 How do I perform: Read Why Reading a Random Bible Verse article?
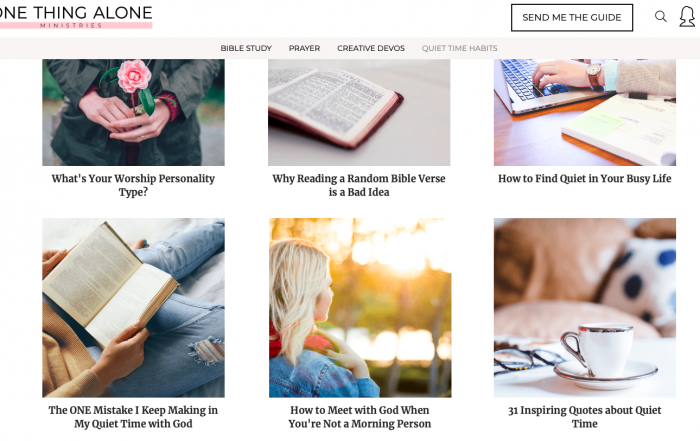pyautogui.click(x=359, y=185)
